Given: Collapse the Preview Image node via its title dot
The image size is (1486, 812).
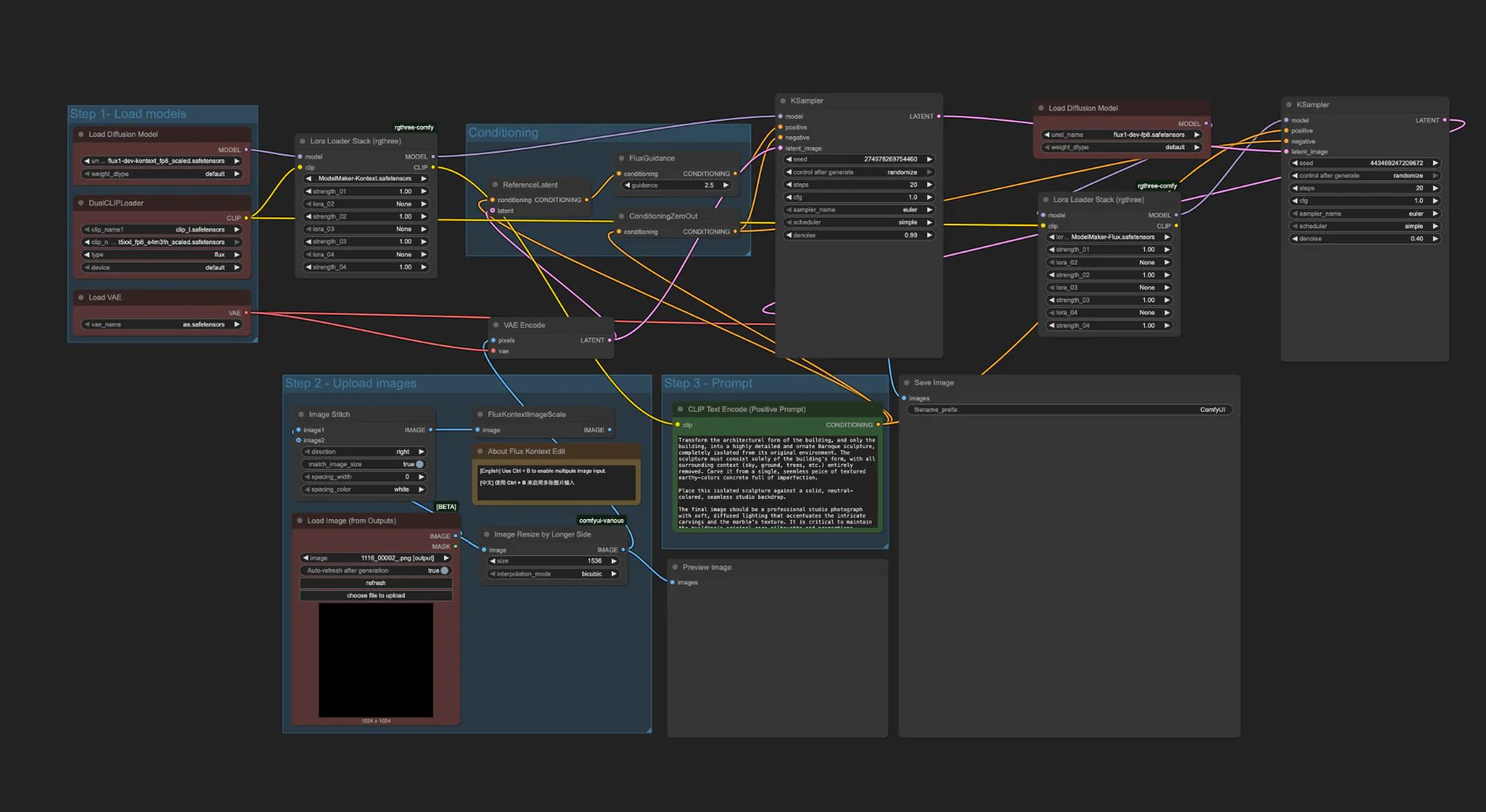Looking at the screenshot, I should coord(675,567).
